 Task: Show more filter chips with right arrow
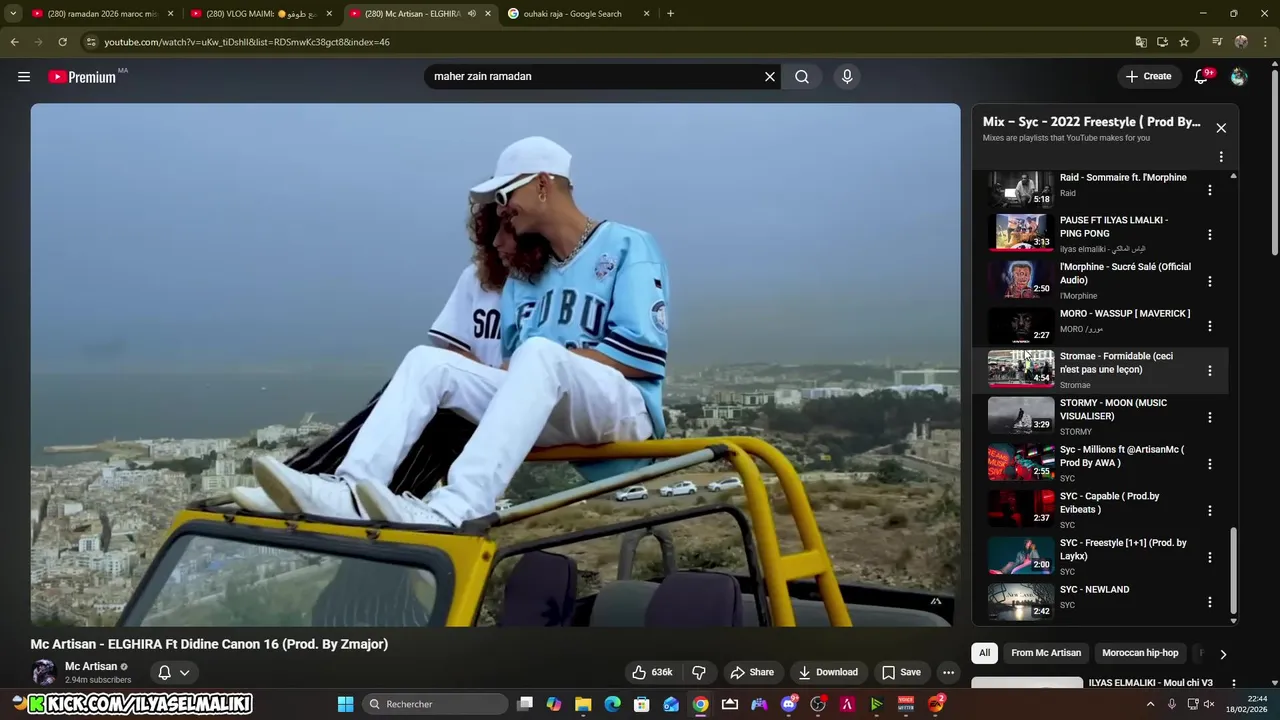click(1222, 654)
